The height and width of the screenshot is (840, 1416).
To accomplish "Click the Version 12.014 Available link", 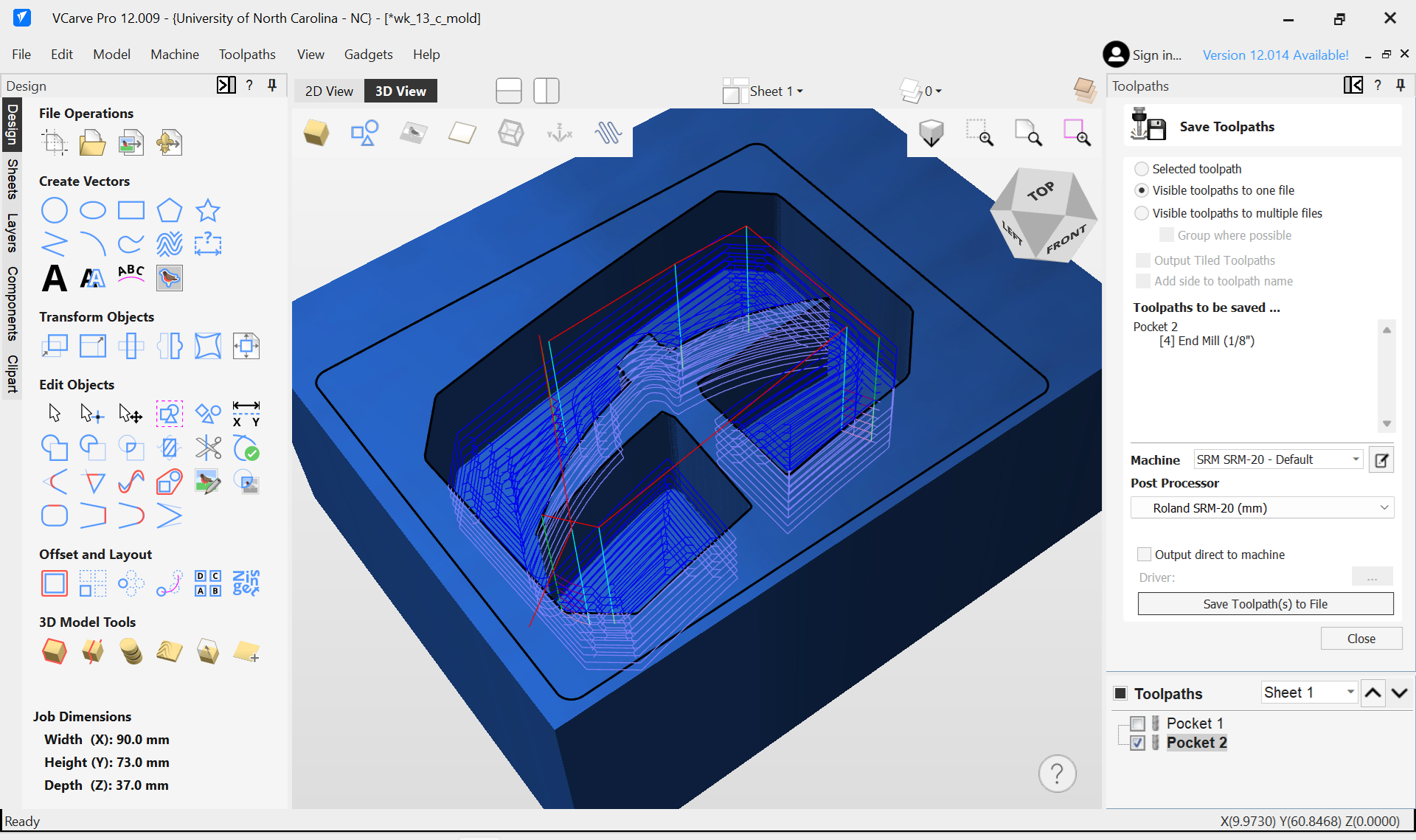I will [1275, 55].
